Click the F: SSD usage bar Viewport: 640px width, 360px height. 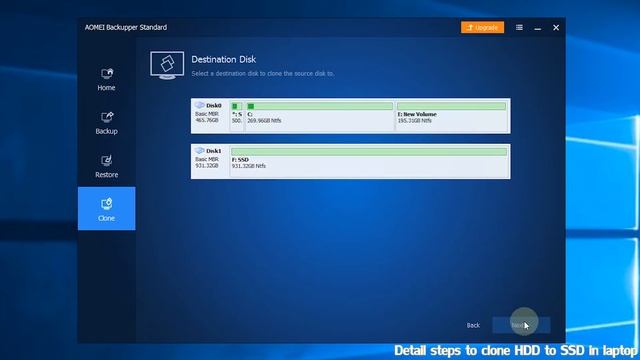point(369,152)
